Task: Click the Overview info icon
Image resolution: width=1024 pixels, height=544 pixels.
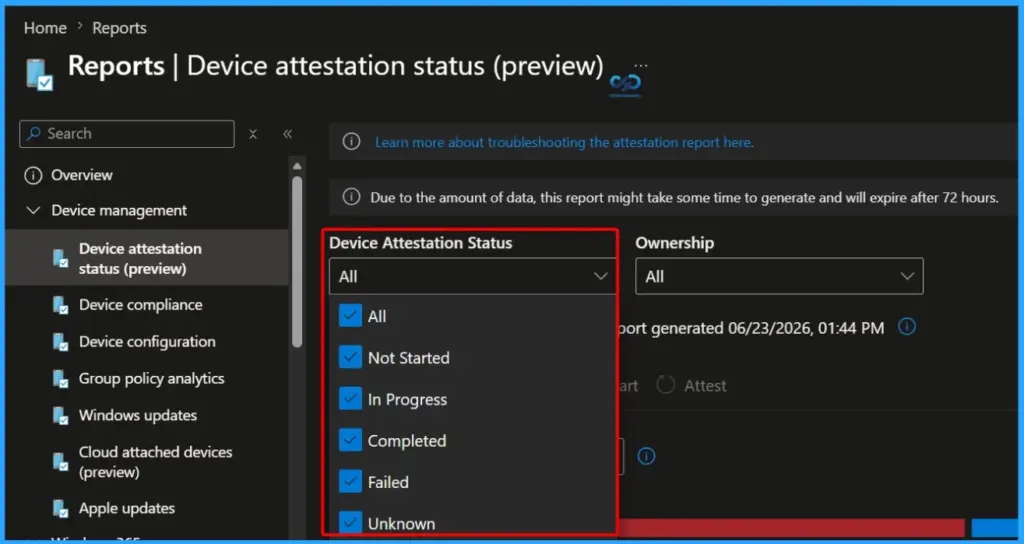Action: [33, 175]
